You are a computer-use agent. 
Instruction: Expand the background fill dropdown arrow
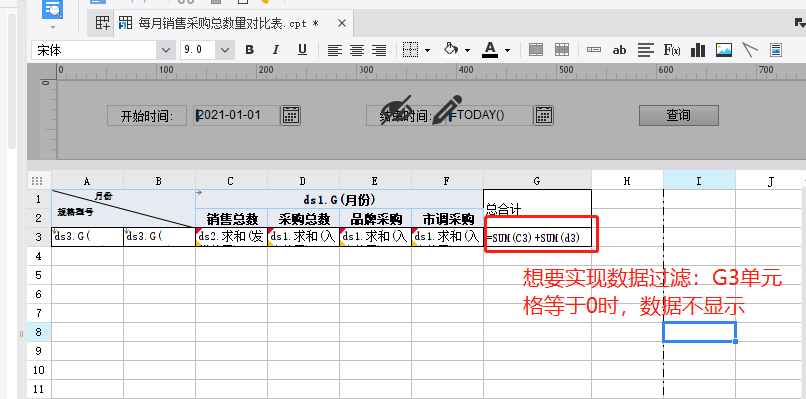467,50
